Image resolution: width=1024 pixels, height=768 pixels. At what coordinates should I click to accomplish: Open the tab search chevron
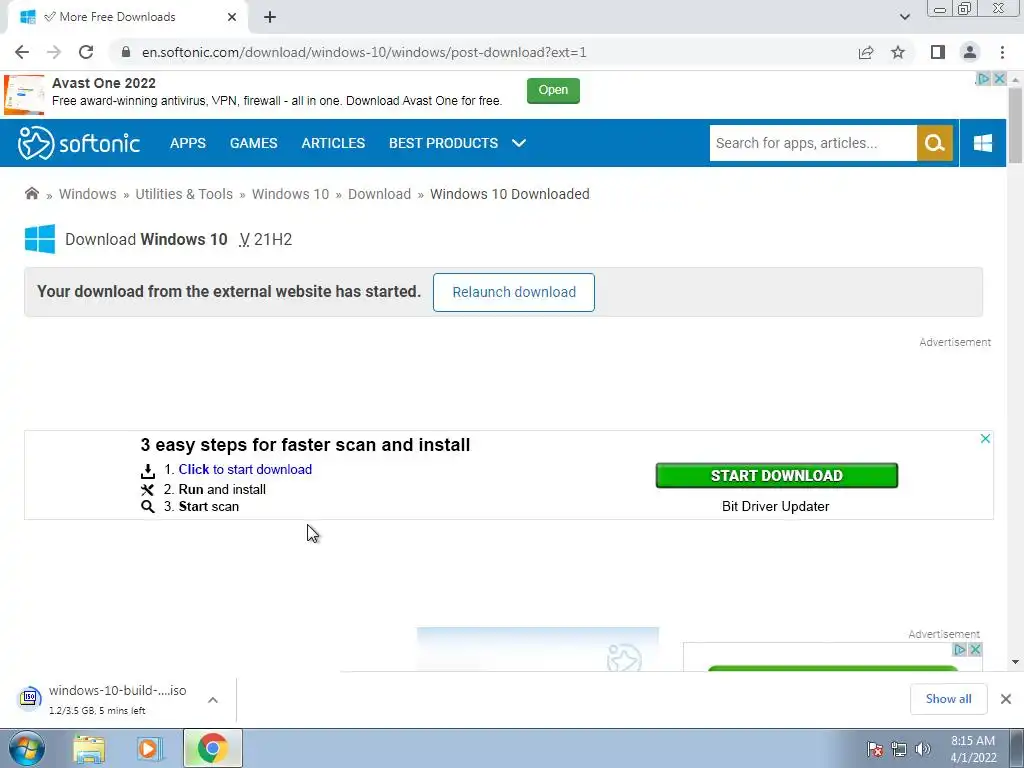[904, 17]
